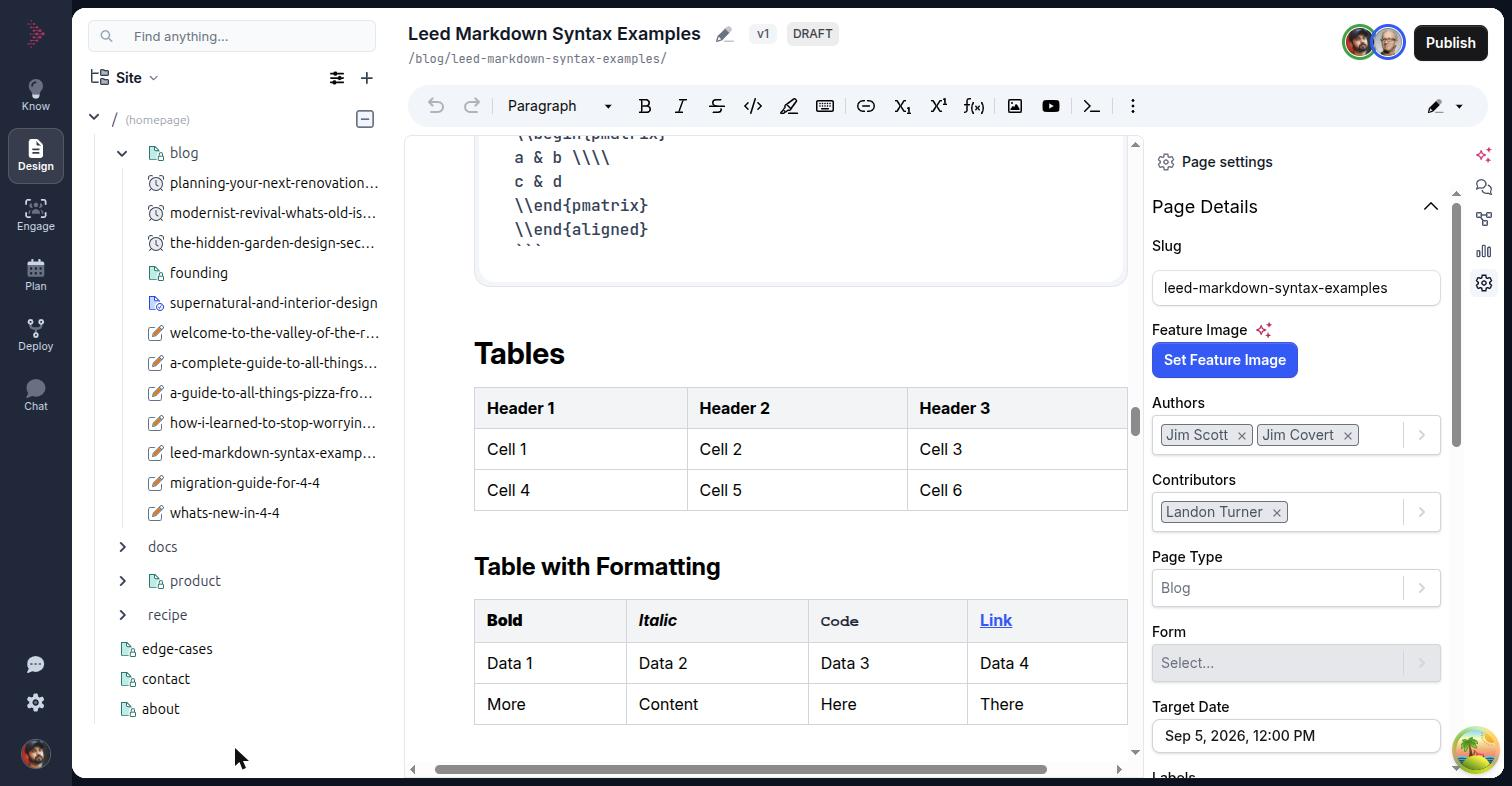1512x786 pixels.
Task: Apply strikethrough formatting
Action: tap(717, 106)
